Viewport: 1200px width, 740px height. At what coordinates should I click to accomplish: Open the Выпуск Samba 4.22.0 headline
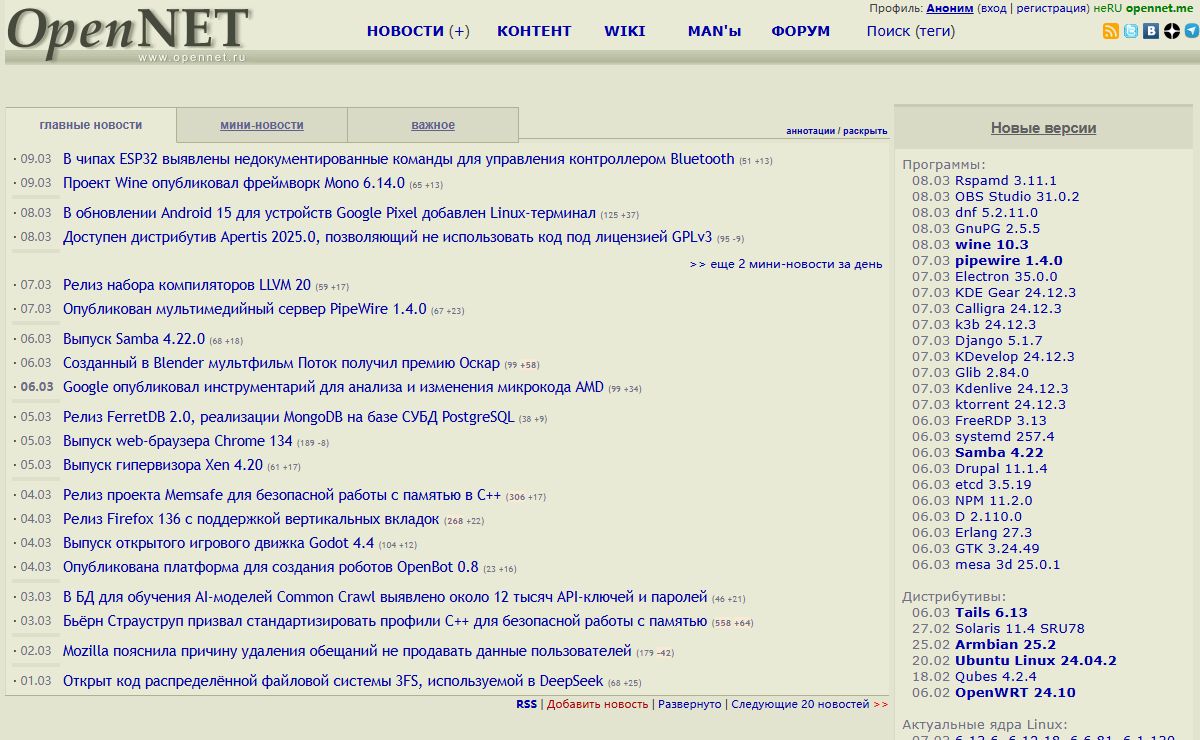coord(134,339)
